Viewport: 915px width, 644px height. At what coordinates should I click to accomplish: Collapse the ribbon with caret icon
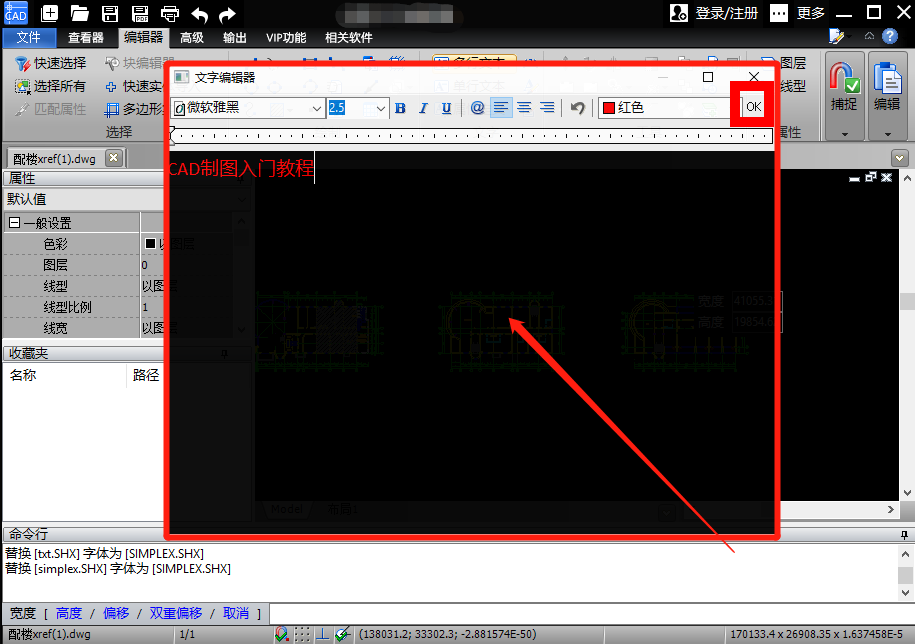click(869, 36)
